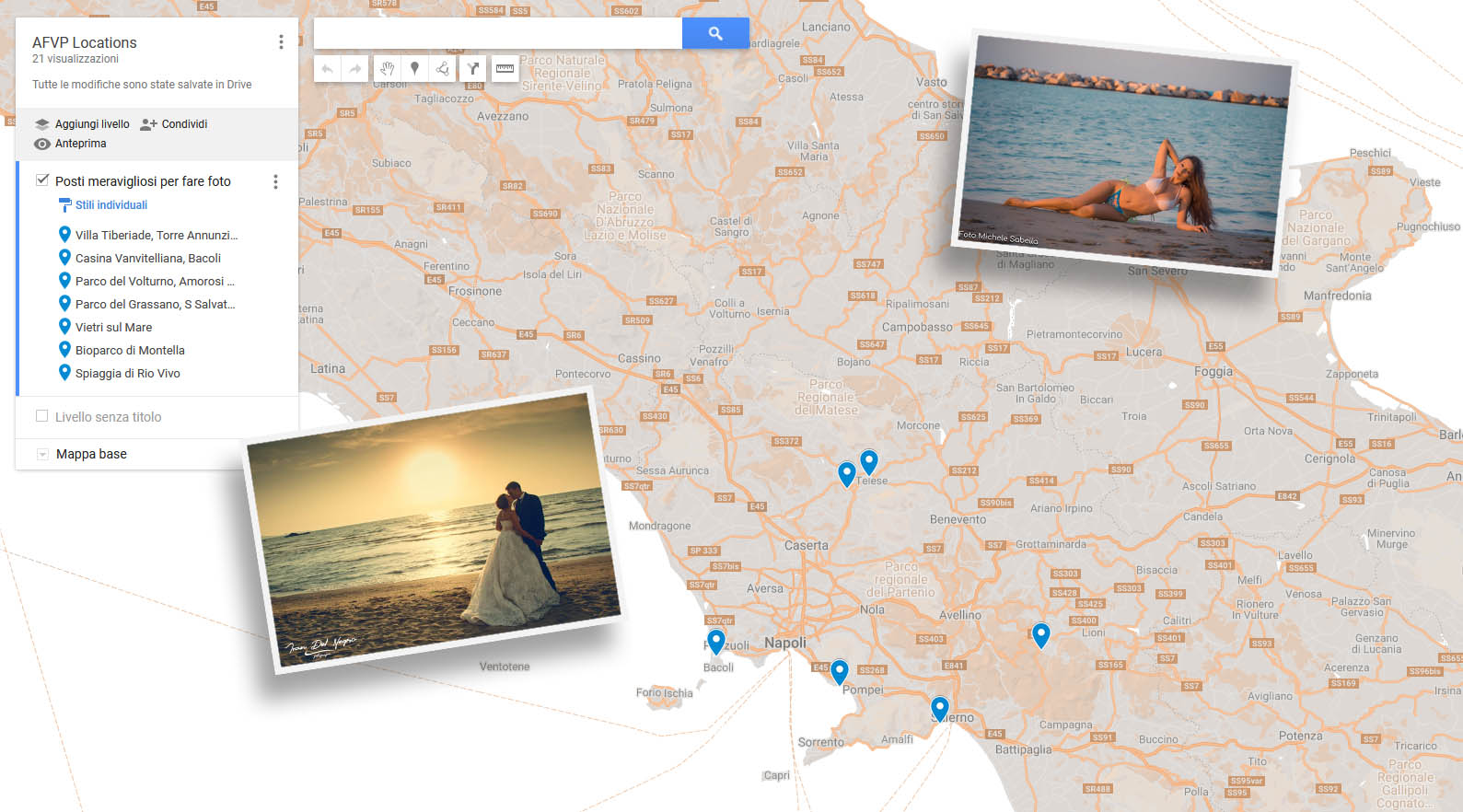Click the wedding couple sunset photo

(433, 530)
